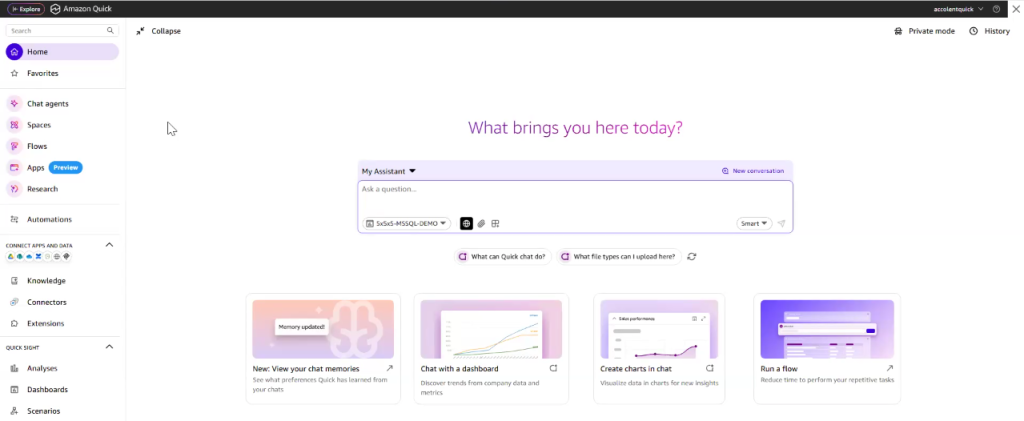Click the search magnifier icon
The image size is (1024, 421).
point(110,31)
